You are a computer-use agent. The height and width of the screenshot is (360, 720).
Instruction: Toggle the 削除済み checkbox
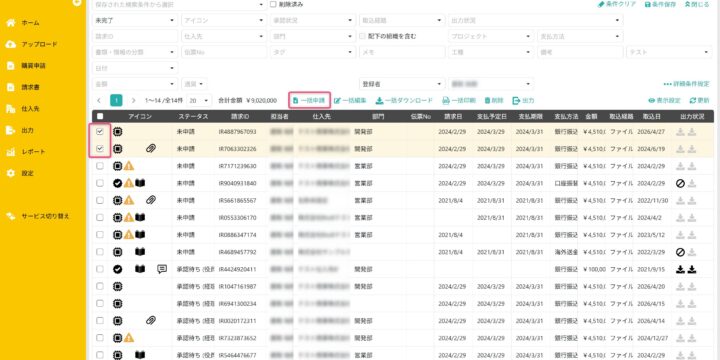point(274,4)
